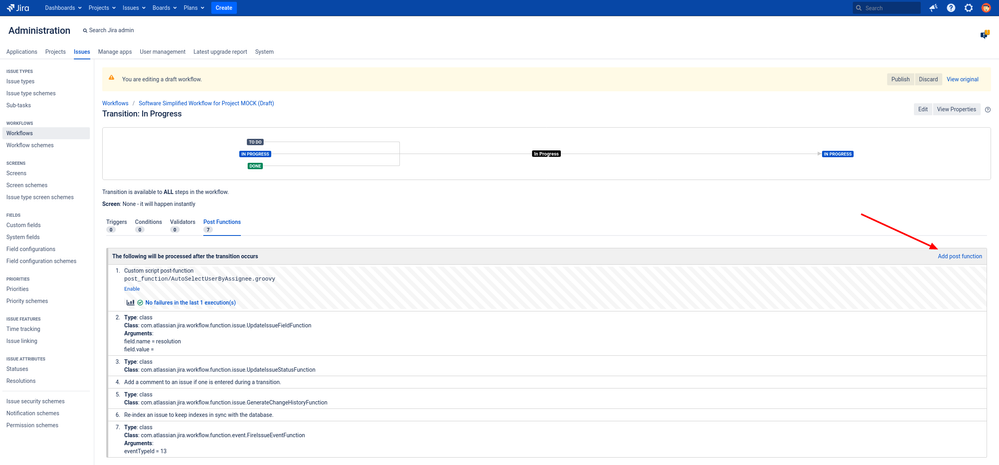
Task: Open Issue types in the sidebar
Action: tap(20, 82)
